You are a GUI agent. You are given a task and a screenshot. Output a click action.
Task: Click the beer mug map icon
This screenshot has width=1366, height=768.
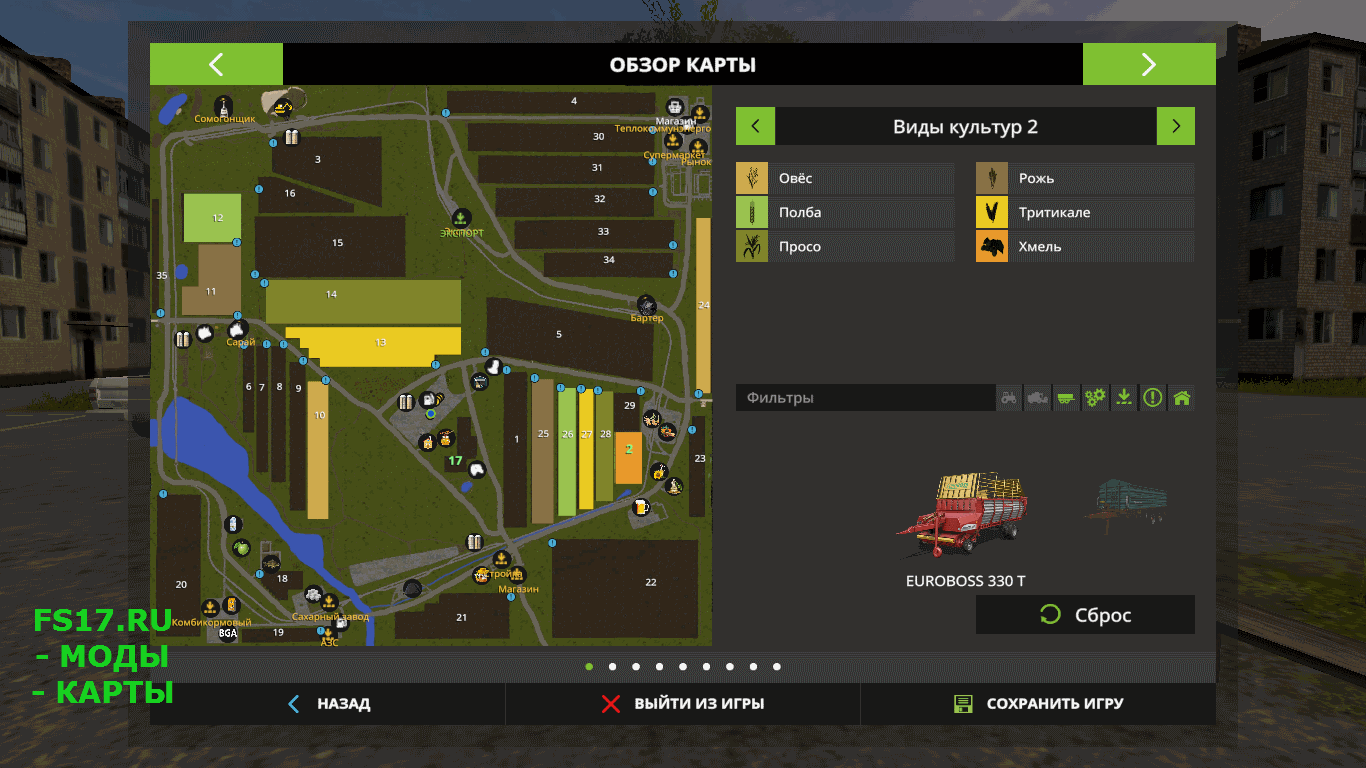tap(641, 507)
